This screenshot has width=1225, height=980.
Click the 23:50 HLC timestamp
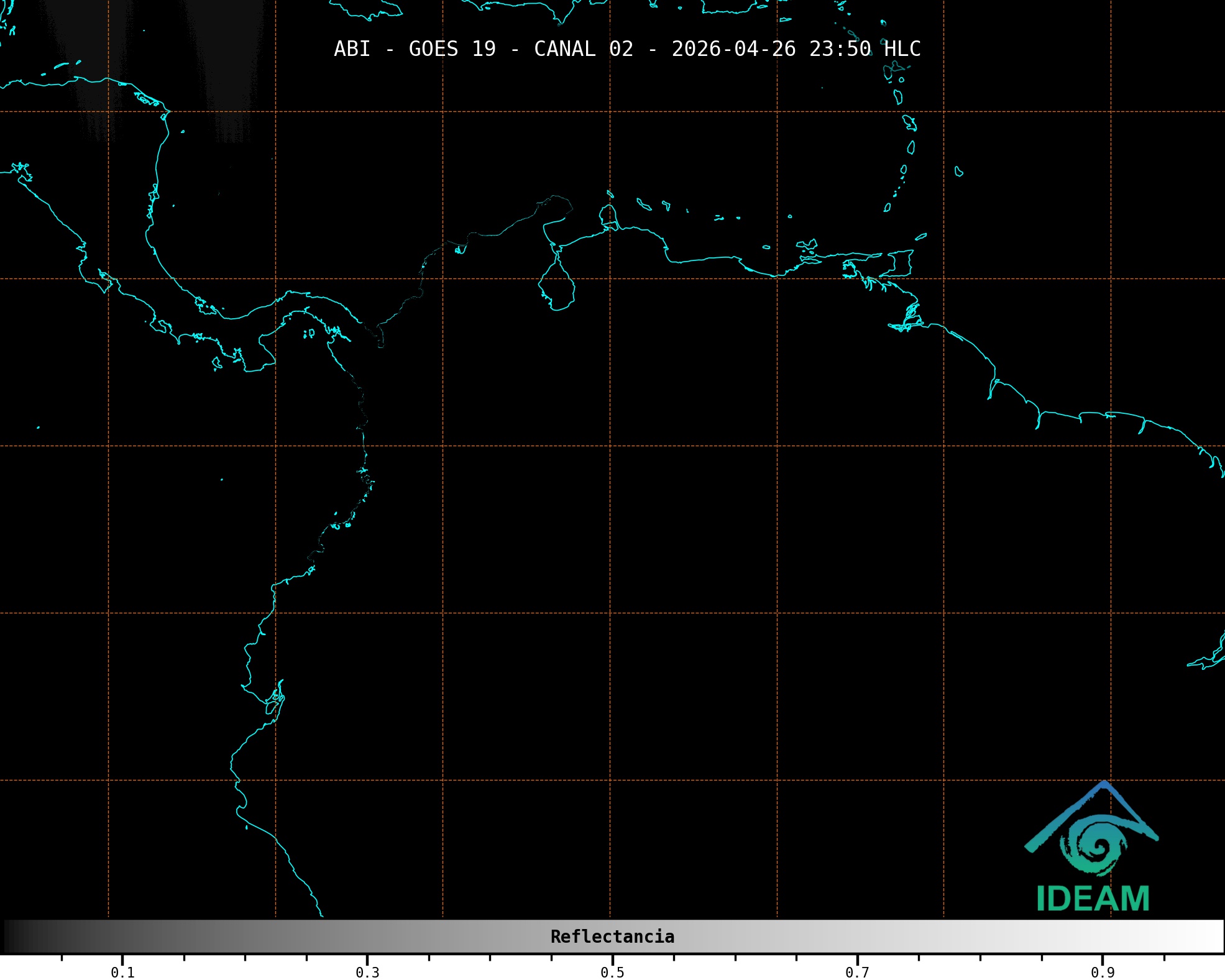865,49
